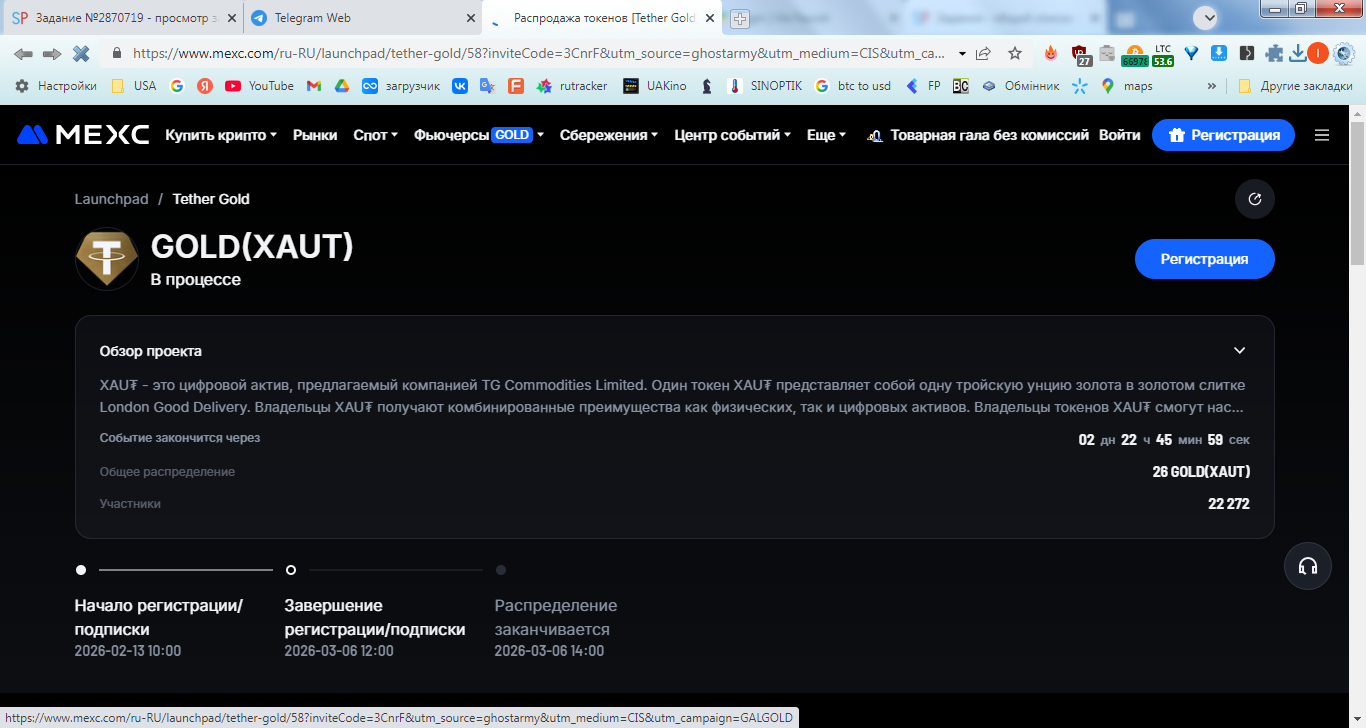Go to the Launchpad breadcrumb link

click(111, 199)
